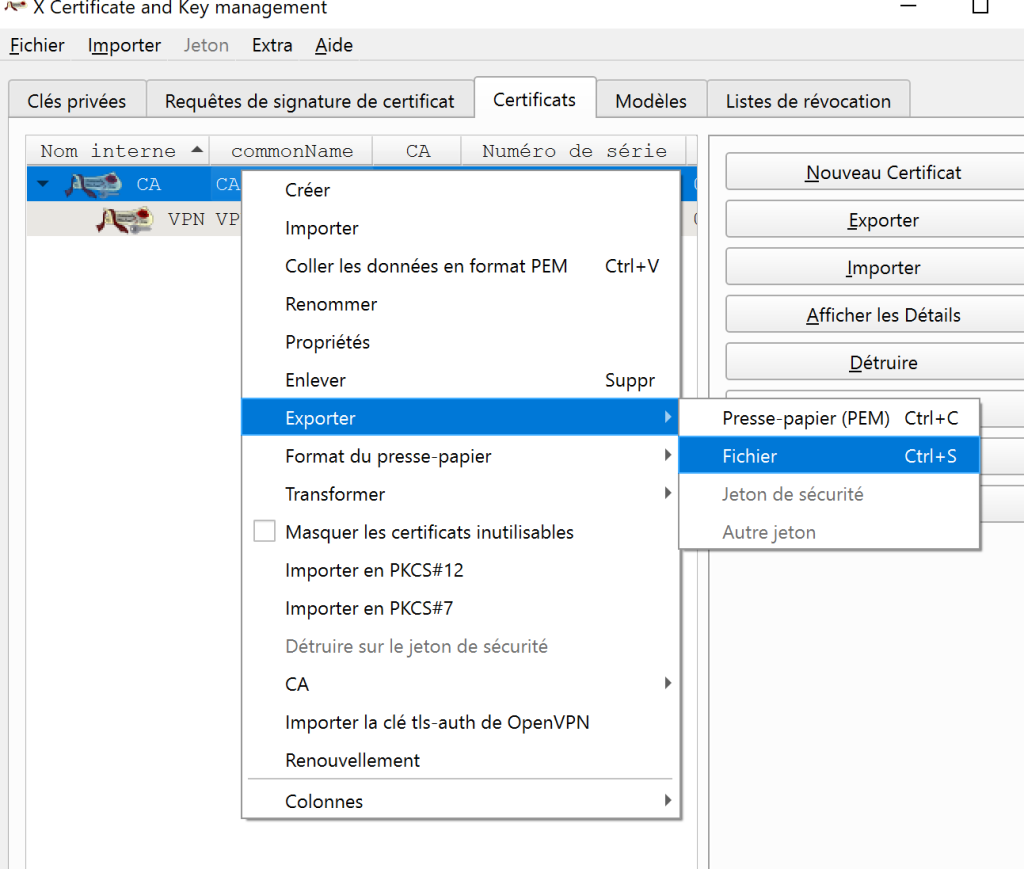Sort by the Nom interne column header
The width and height of the screenshot is (1024, 869).
click(x=108, y=151)
